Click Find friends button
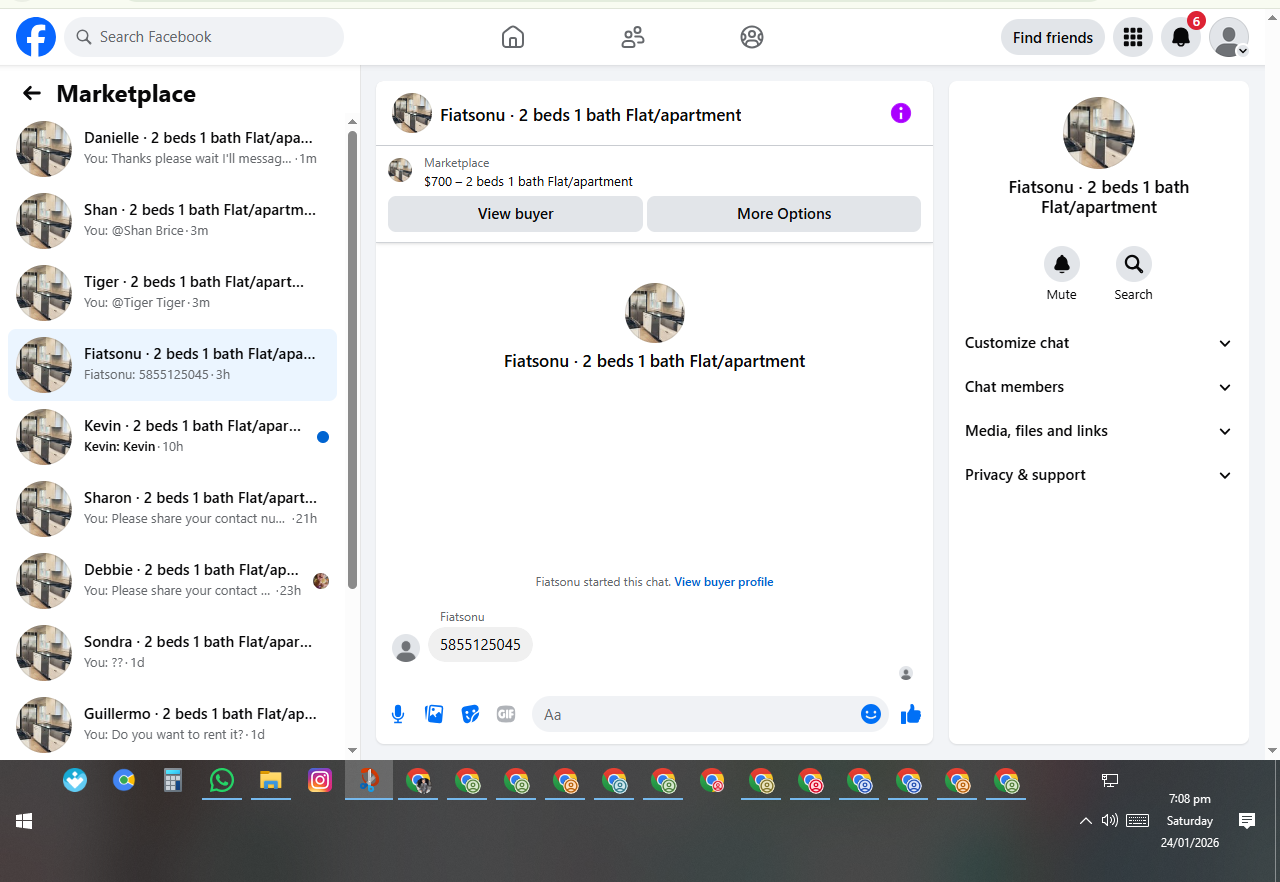Image resolution: width=1280 pixels, height=882 pixels. coord(1053,37)
